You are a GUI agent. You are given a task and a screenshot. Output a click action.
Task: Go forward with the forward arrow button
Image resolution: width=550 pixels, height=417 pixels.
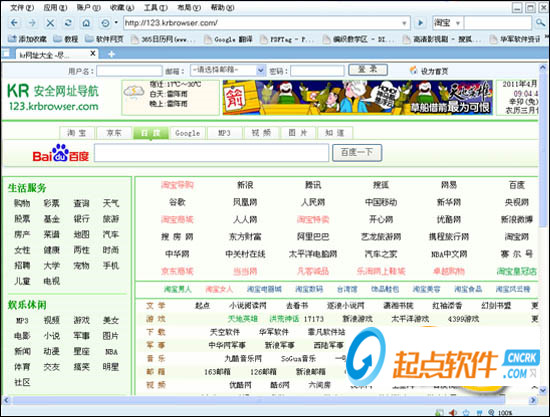click(32, 23)
